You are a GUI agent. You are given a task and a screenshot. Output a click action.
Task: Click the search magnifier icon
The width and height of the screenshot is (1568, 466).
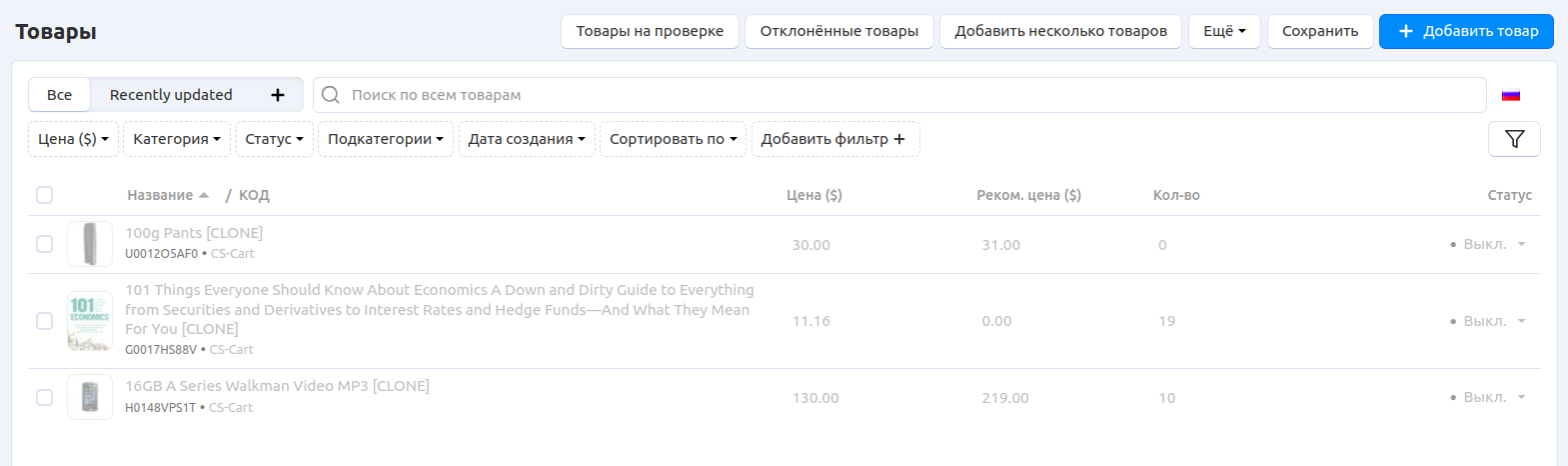tap(331, 95)
